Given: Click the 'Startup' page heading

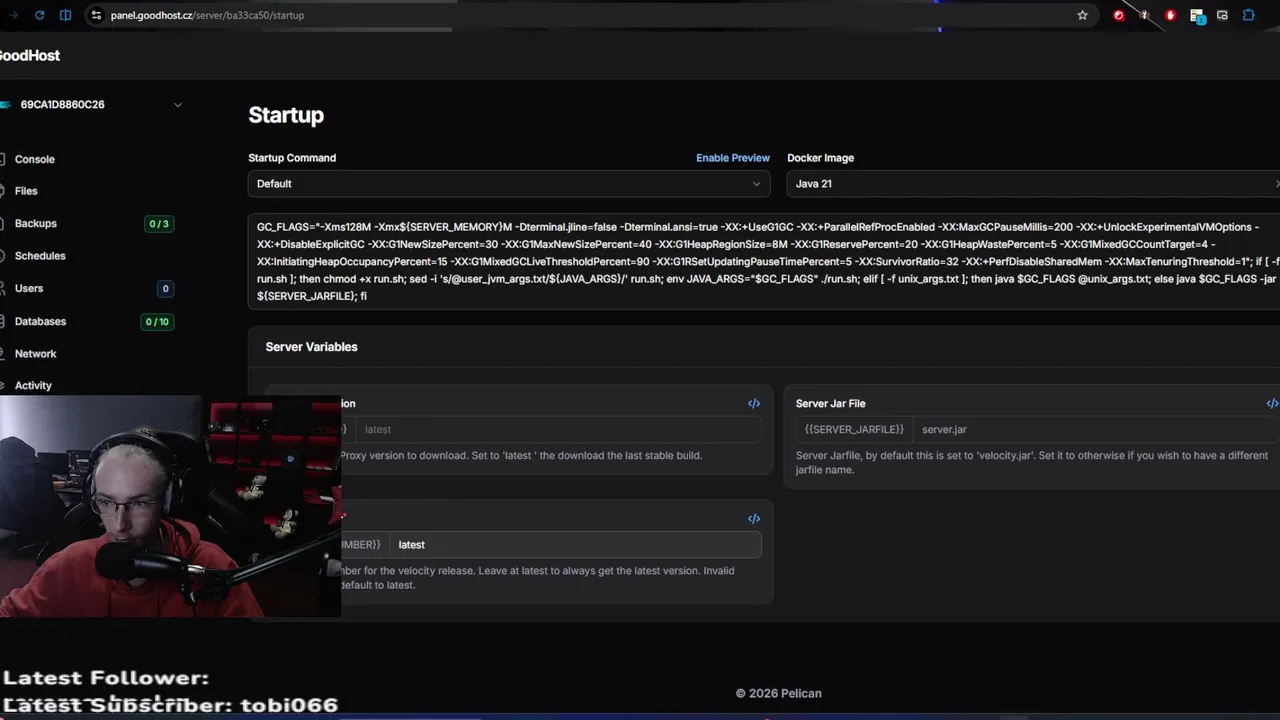Looking at the screenshot, I should [x=286, y=115].
